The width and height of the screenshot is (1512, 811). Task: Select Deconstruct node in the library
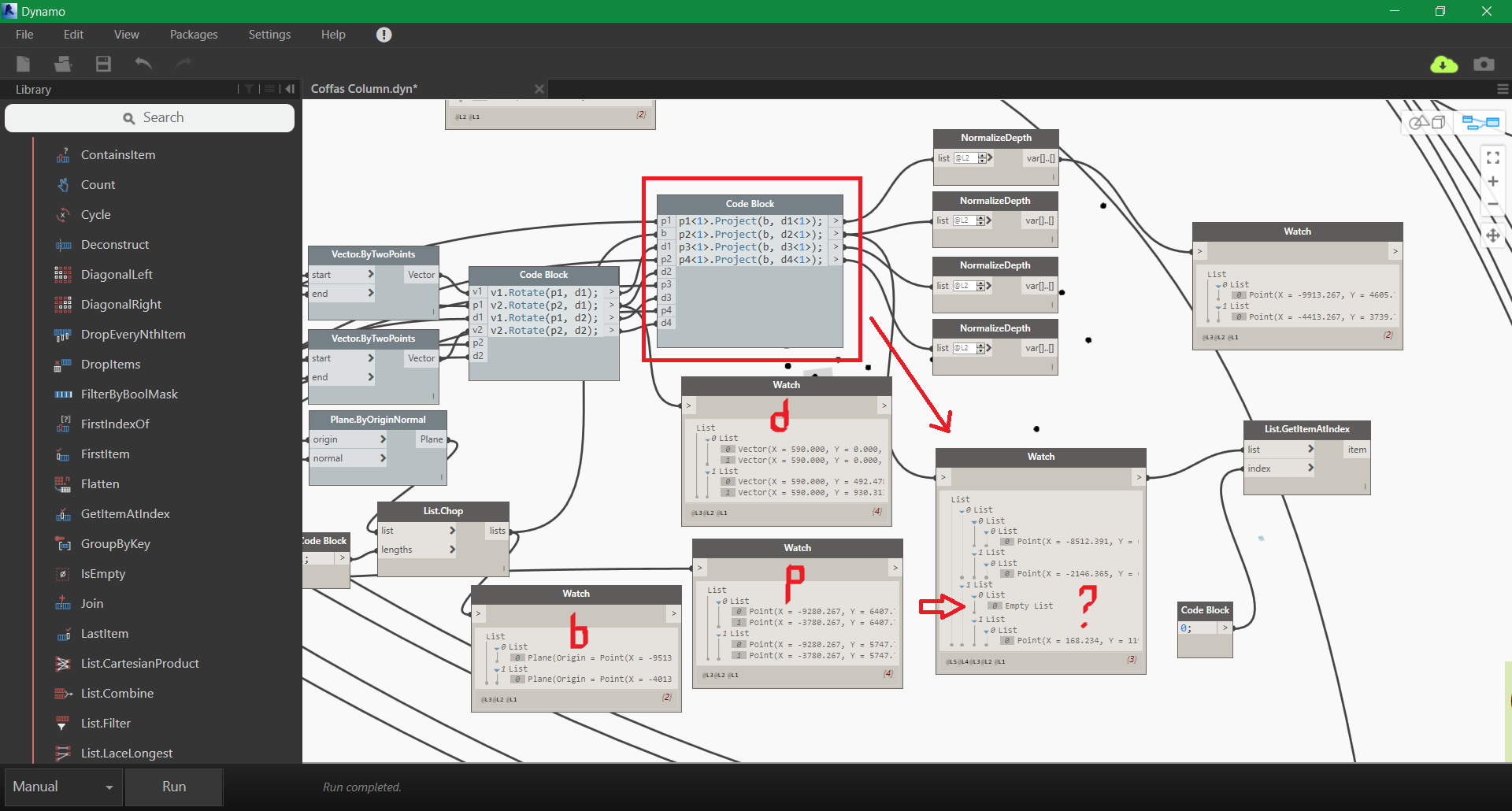click(114, 245)
